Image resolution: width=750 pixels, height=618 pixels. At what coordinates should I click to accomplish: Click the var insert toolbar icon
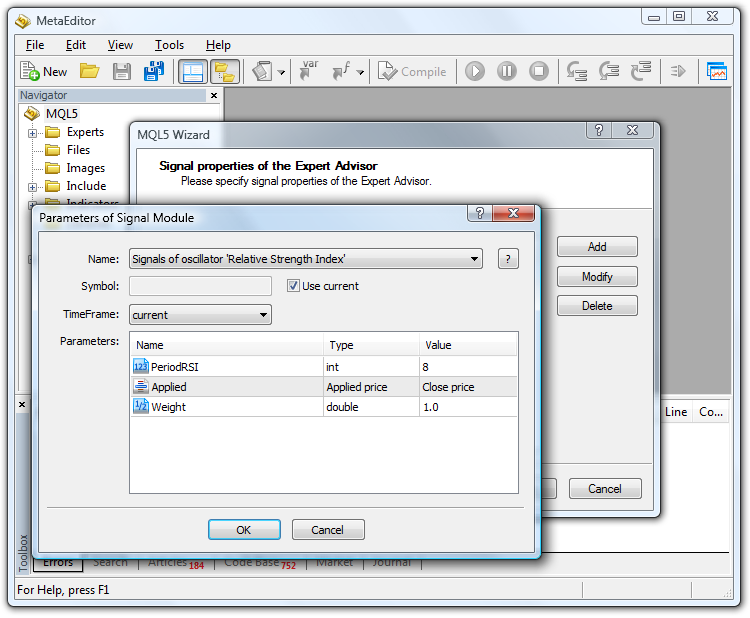[x=309, y=70]
